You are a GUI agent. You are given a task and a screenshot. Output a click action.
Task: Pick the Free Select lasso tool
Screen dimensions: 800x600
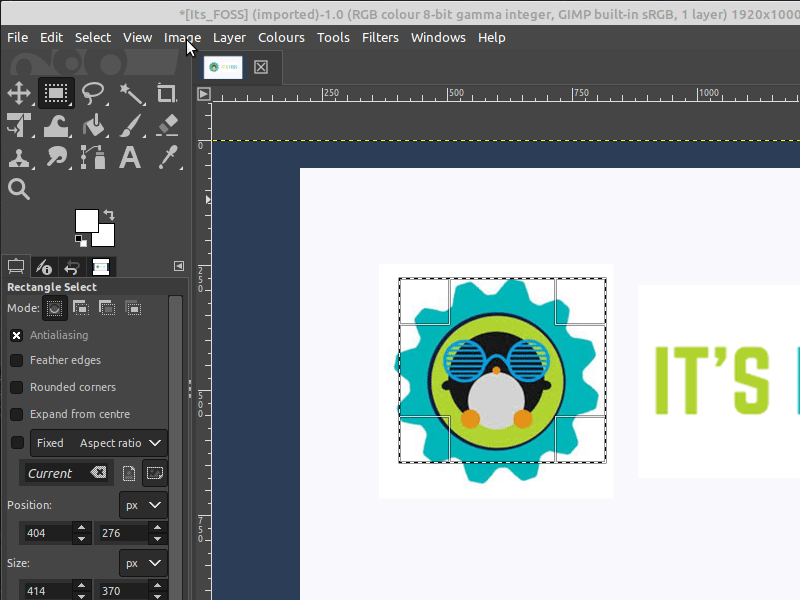point(93,94)
